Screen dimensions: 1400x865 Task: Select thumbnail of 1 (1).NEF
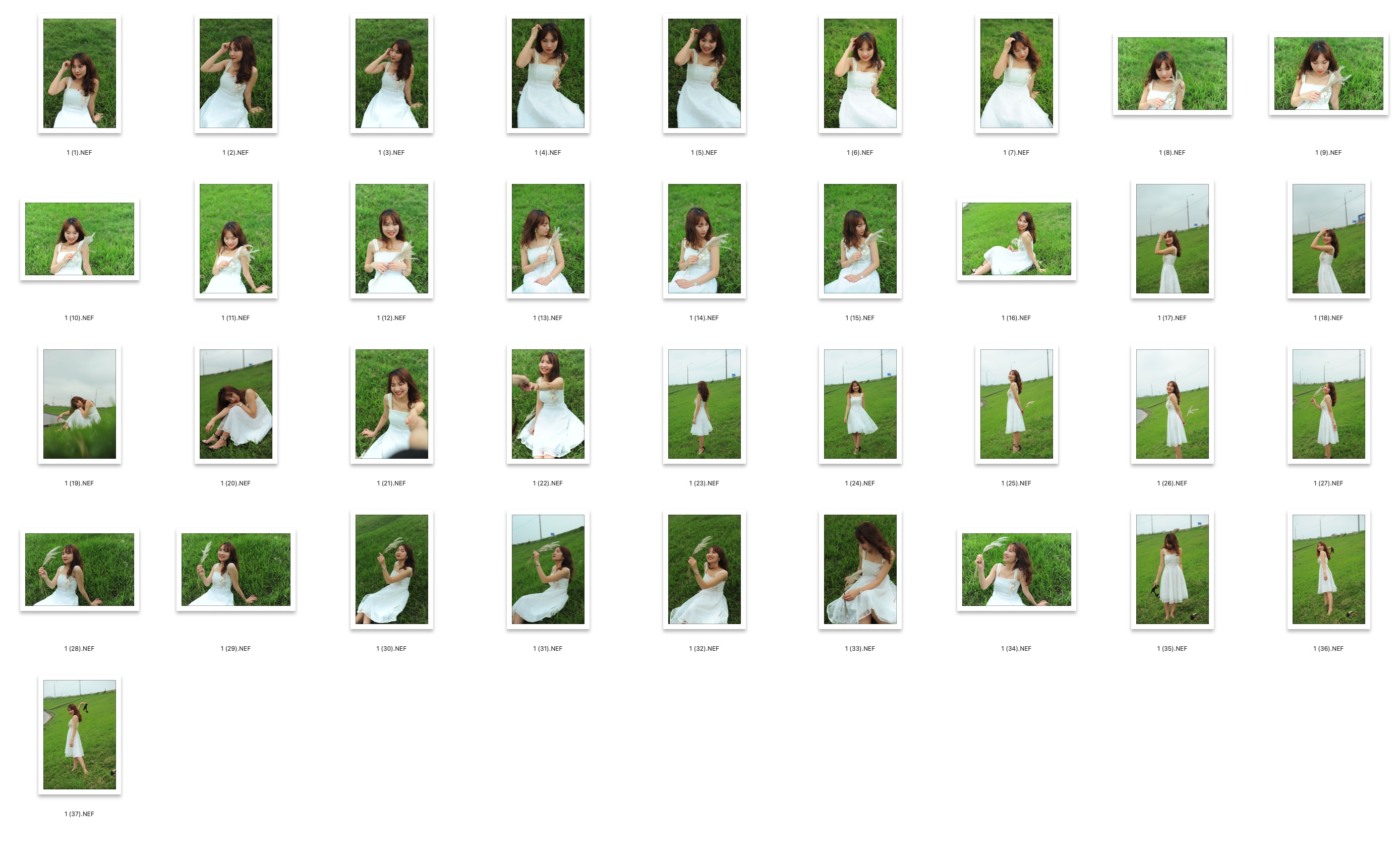pos(80,73)
